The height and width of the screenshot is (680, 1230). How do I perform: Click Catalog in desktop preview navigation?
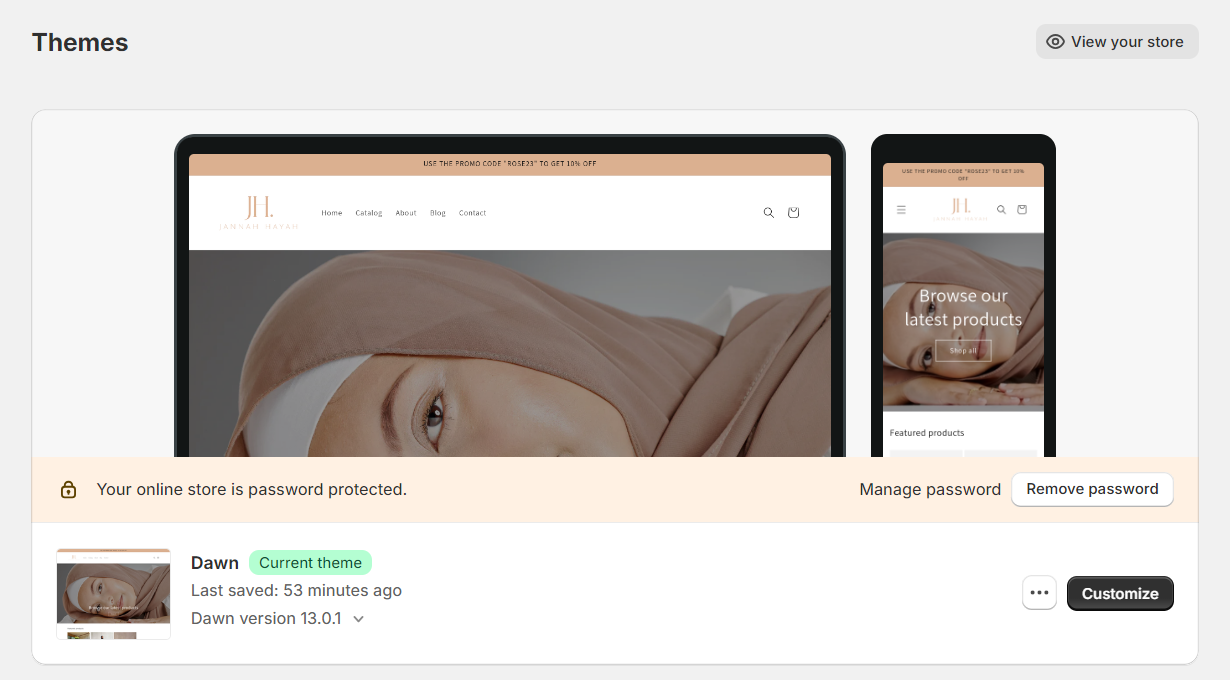click(369, 213)
